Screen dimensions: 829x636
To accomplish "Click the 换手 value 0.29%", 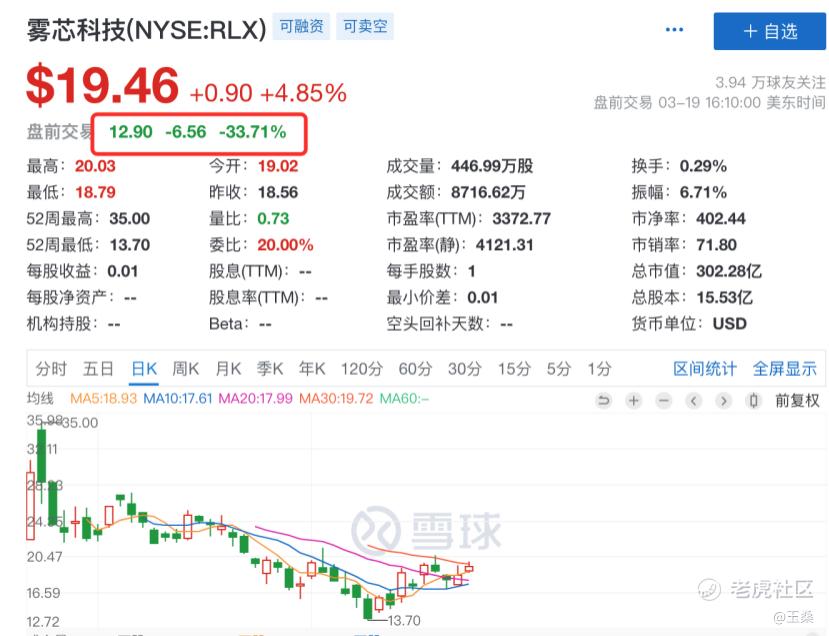I will (x=703, y=166).
